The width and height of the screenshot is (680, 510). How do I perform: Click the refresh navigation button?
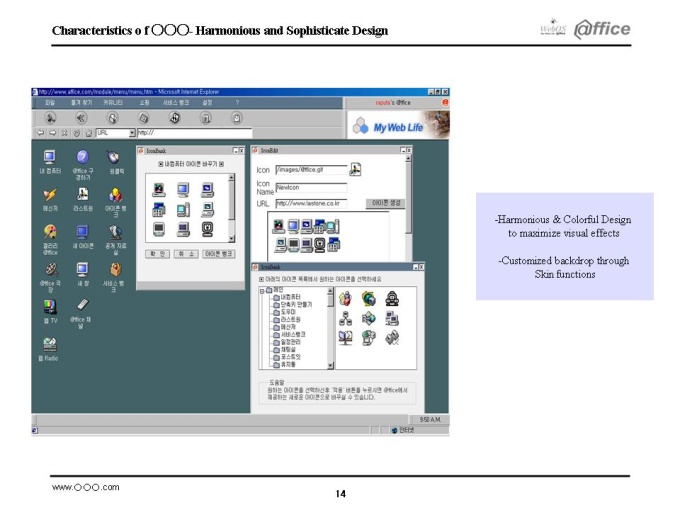(x=76, y=133)
